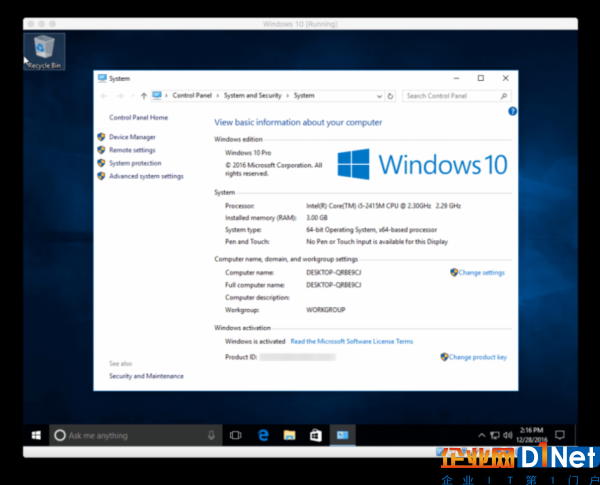Expand the chevron after Control Panel in the address bar
The height and width of the screenshot is (485, 600).
218,96
